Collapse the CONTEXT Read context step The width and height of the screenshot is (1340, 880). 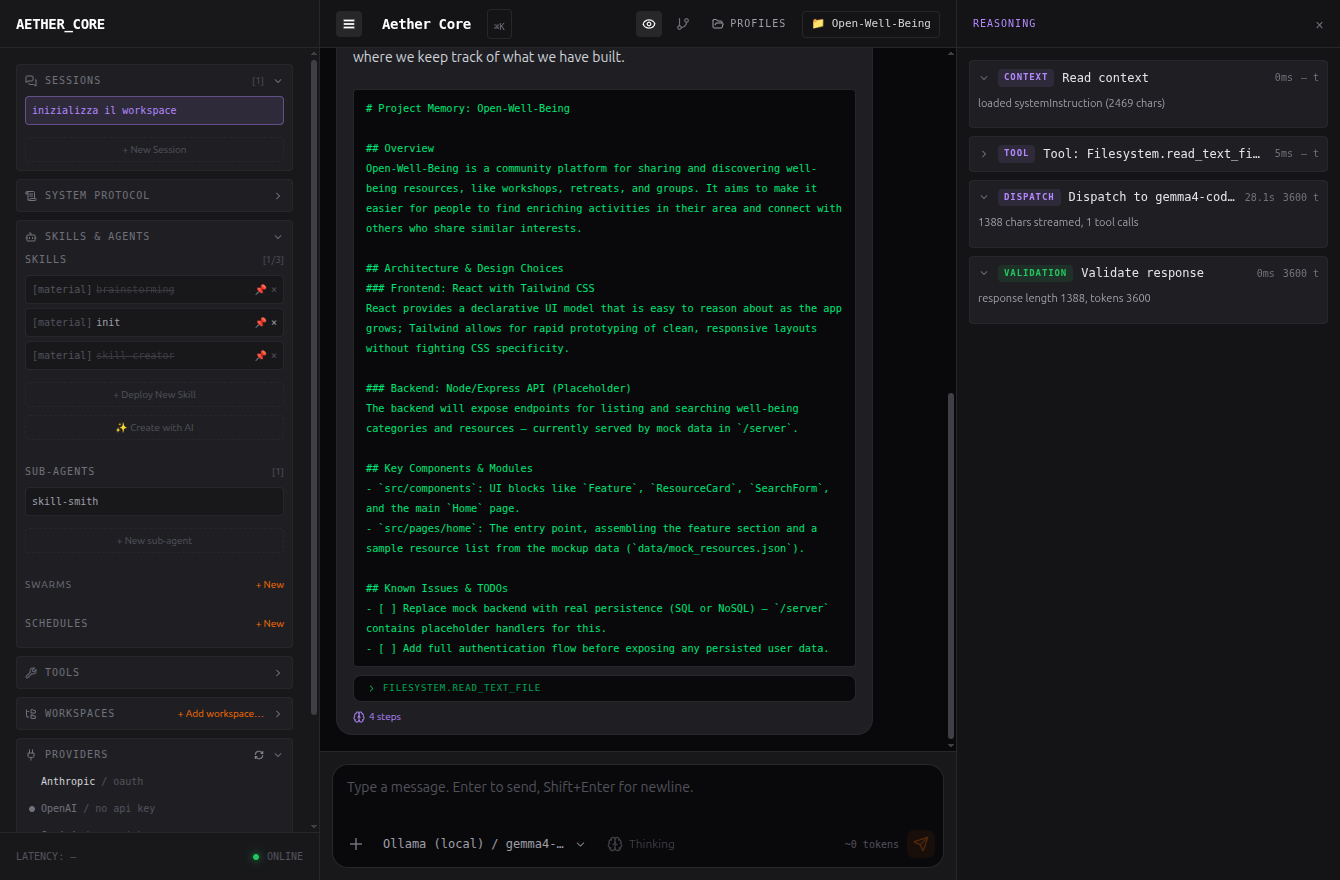984,77
